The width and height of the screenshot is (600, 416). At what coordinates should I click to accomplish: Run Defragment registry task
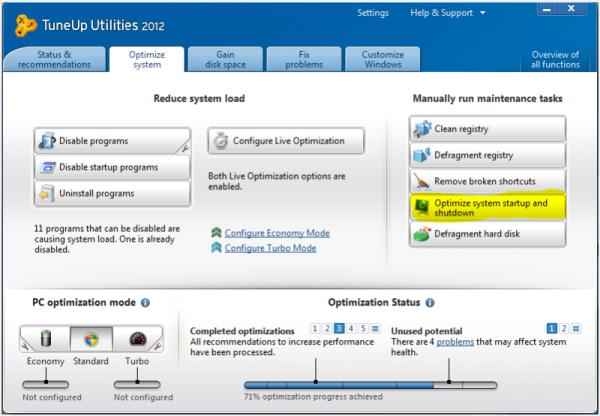488,155
